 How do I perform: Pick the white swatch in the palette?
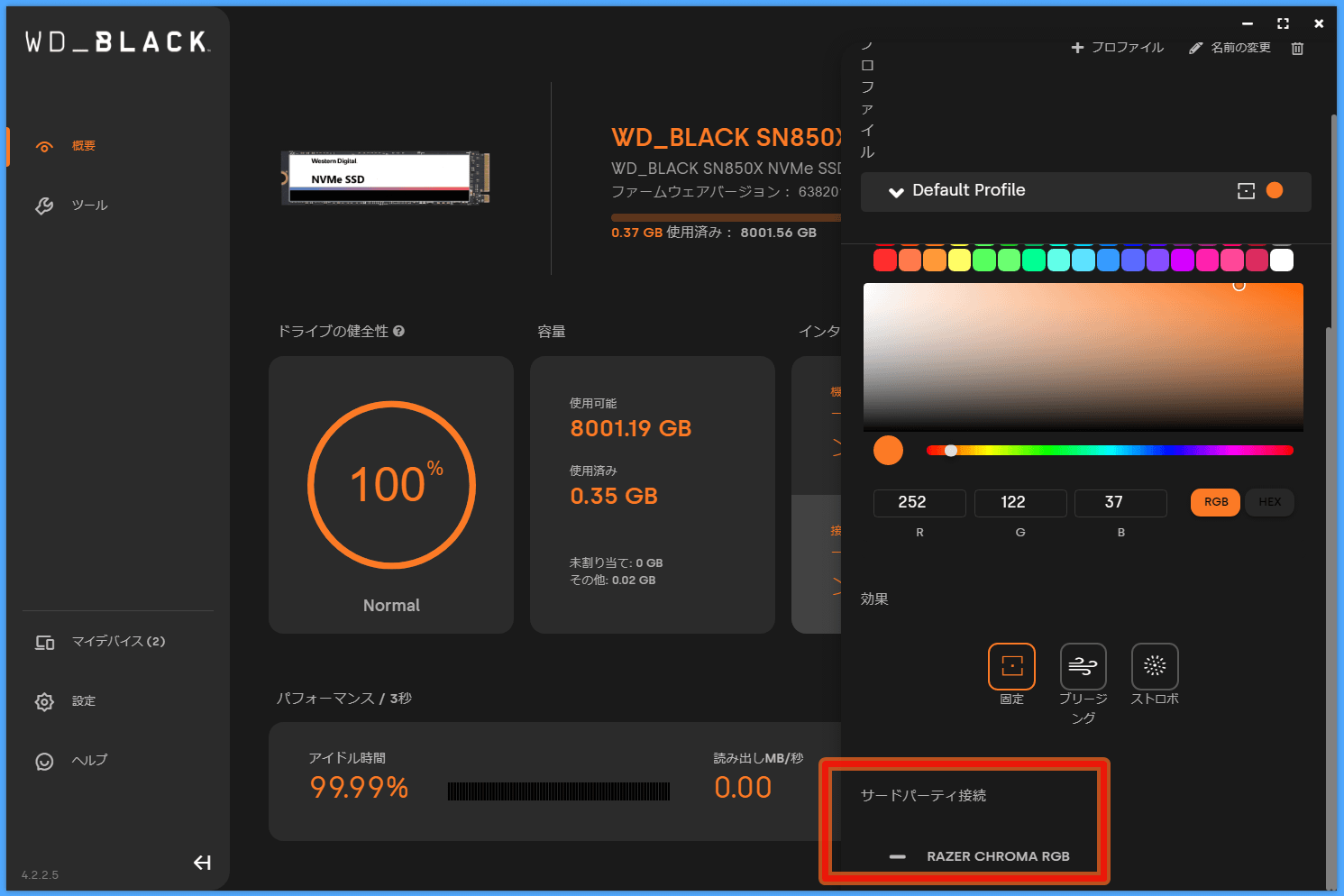tap(1282, 261)
